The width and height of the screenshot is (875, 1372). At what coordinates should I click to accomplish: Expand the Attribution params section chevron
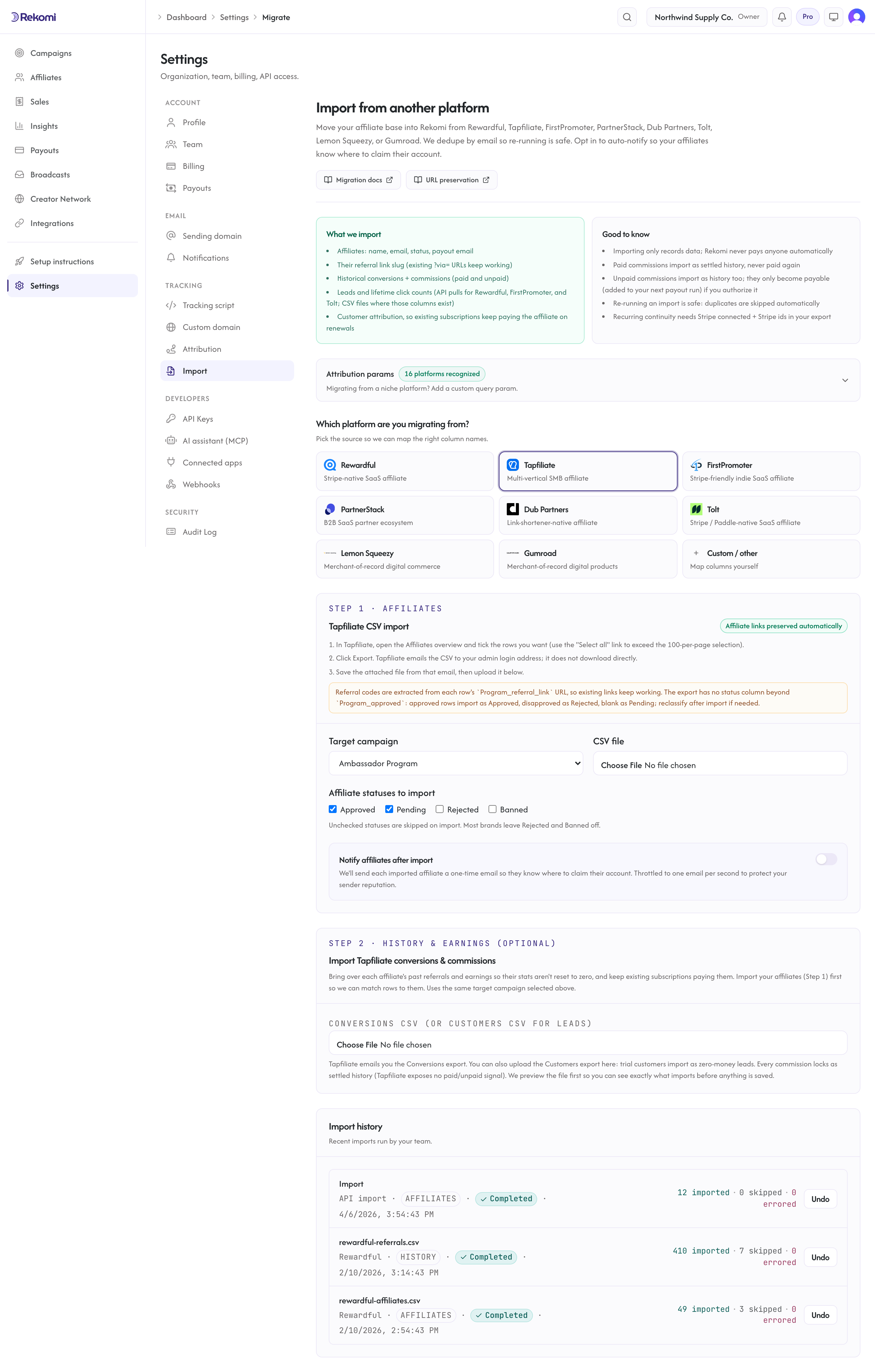845,380
